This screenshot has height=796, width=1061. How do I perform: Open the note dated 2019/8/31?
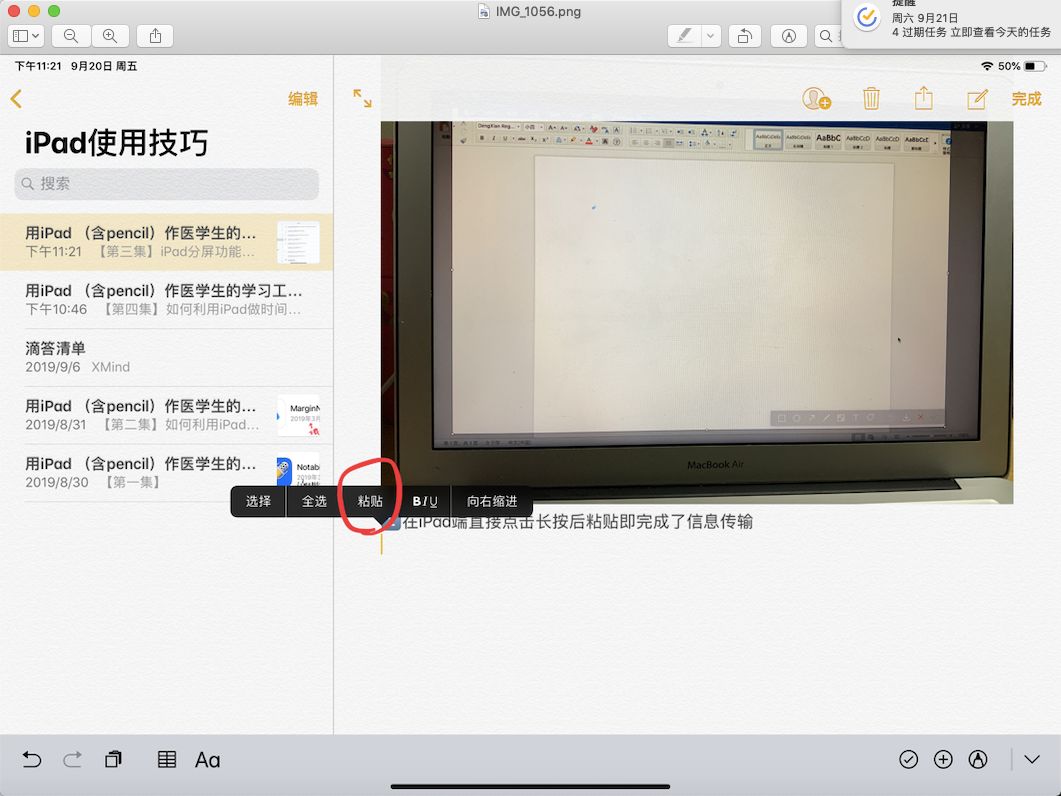166,415
